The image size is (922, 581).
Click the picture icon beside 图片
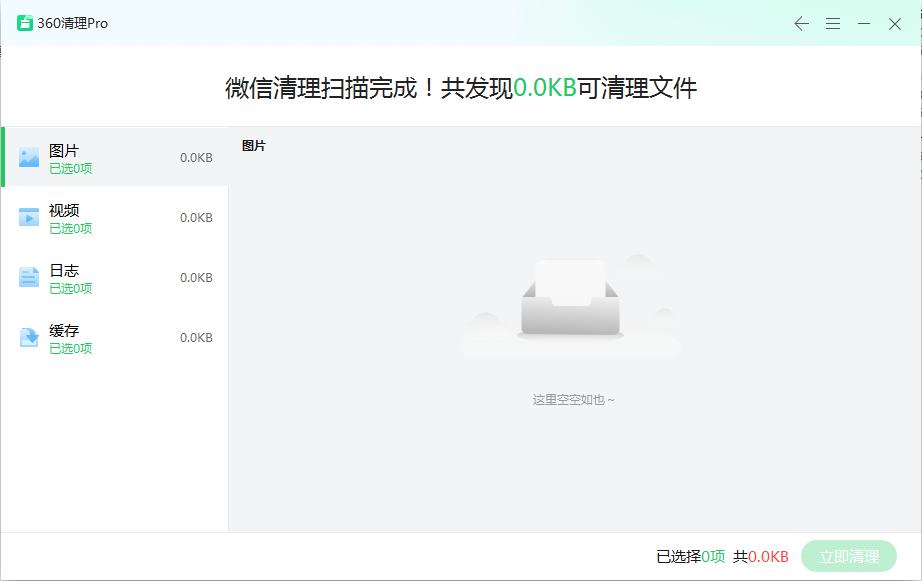coord(29,157)
